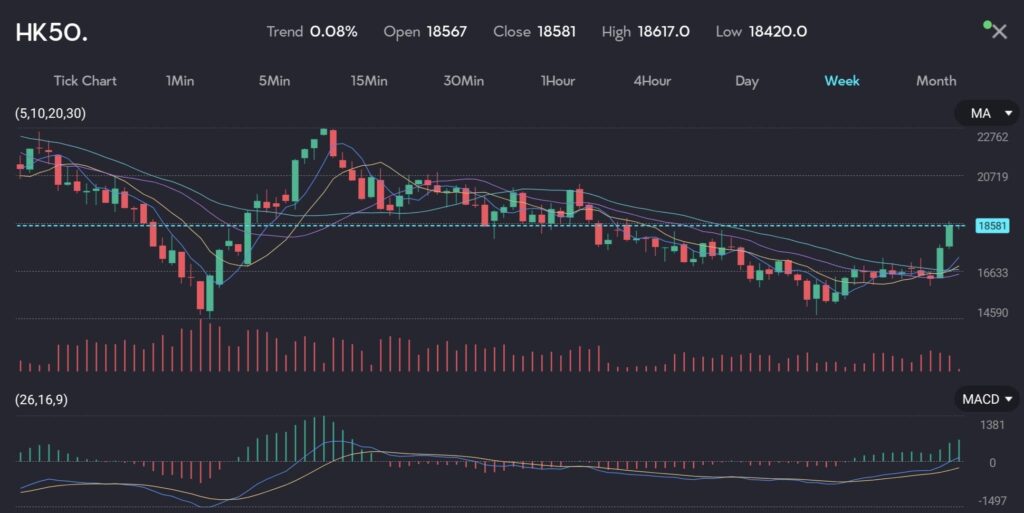Click the highlighted Week timeframe tab
This screenshot has width=1024, height=513.
(x=841, y=81)
